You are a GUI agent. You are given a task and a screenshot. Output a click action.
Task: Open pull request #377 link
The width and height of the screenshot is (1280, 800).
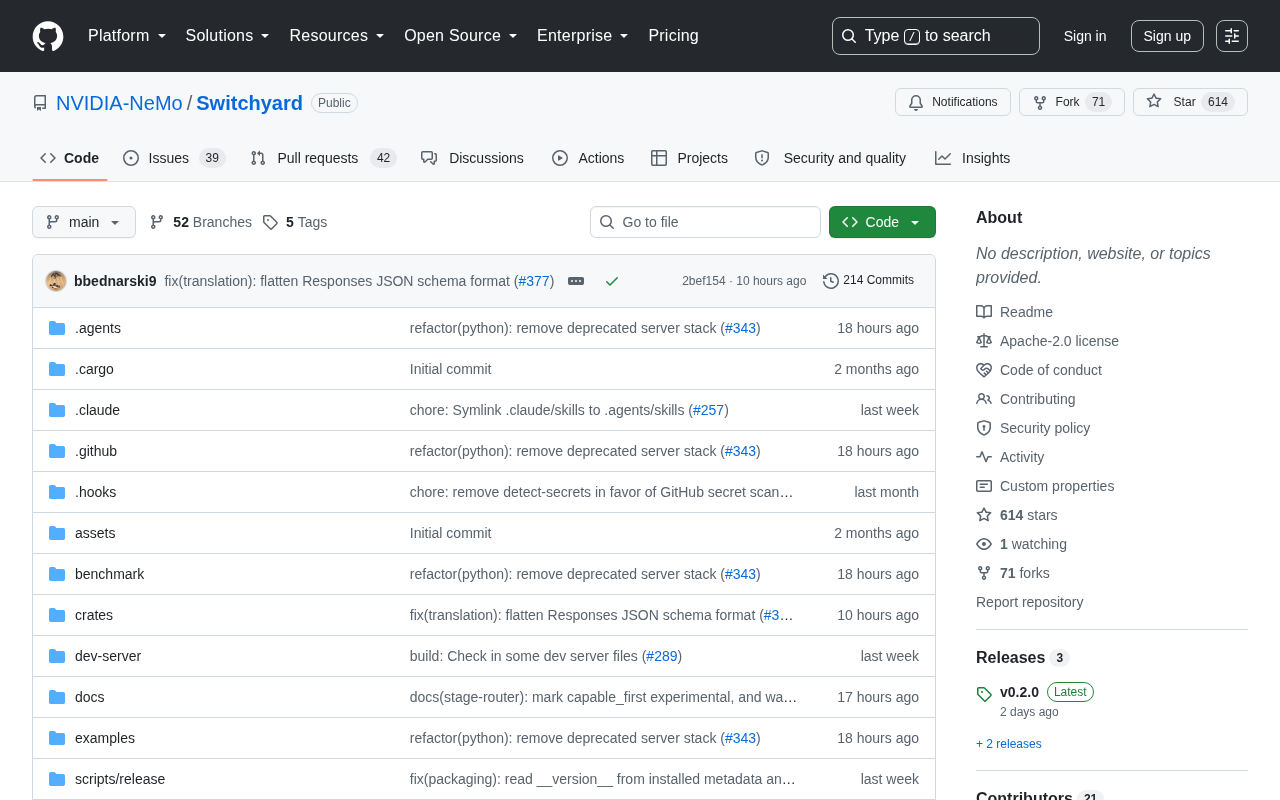pos(534,281)
